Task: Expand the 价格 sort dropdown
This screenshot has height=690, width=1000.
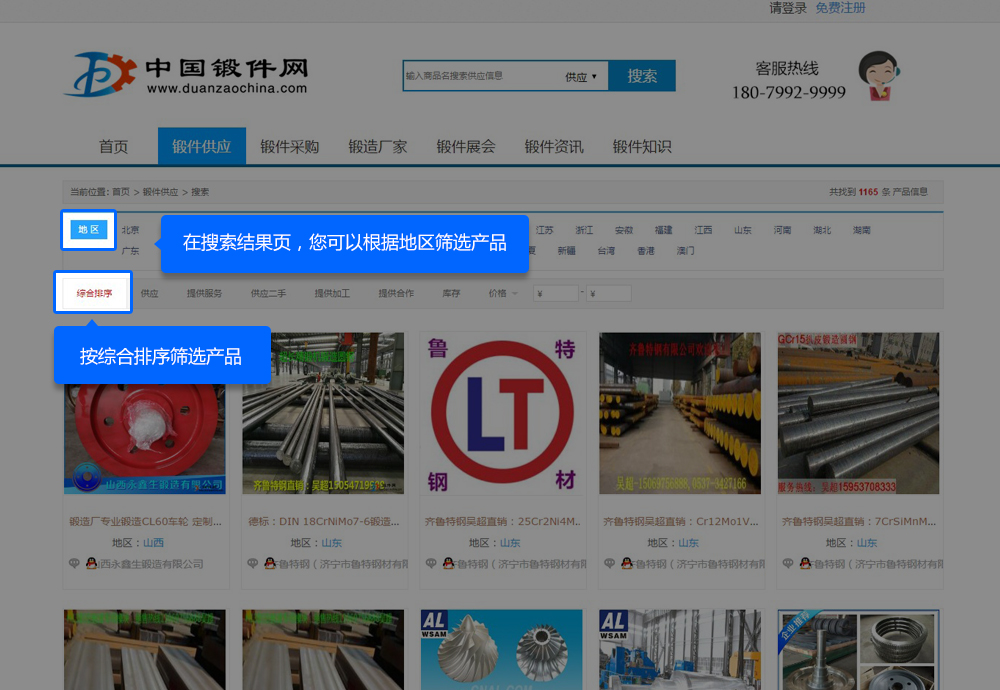Action: (503, 294)
